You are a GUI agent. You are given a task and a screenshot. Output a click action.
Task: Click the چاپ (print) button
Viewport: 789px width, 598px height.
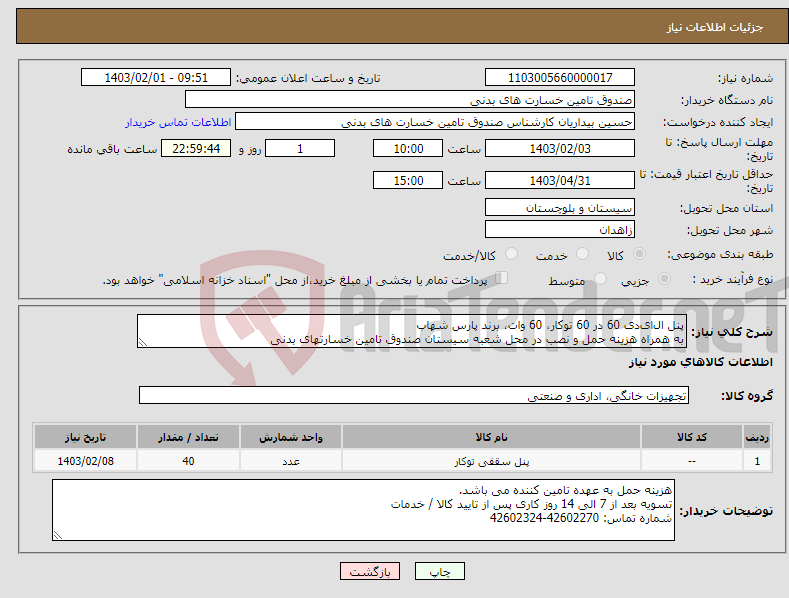[x=439, y=571]
